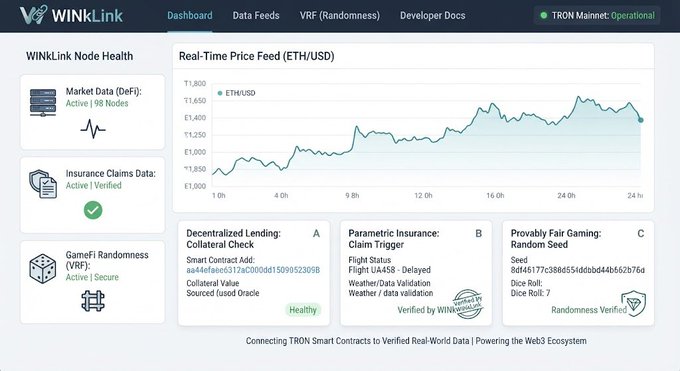Select the 'Active | Verified' status text
This screenshot has height=371, width=680.
[x=94, y=185]
